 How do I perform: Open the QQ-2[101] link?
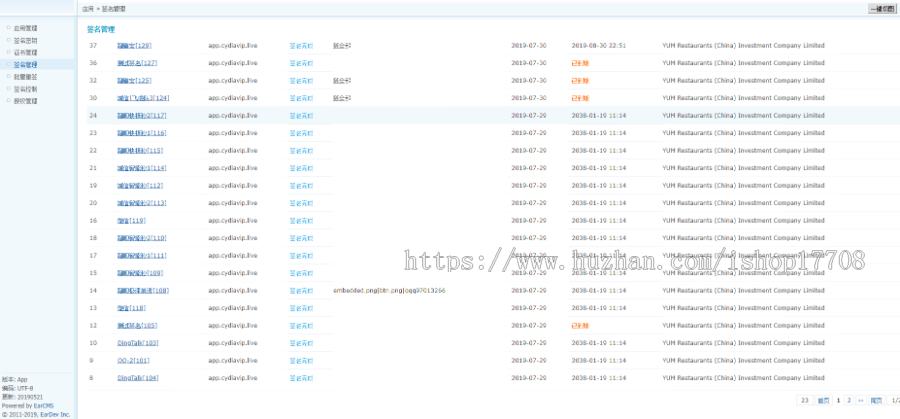pyautogui.click(x=134, y=360)
